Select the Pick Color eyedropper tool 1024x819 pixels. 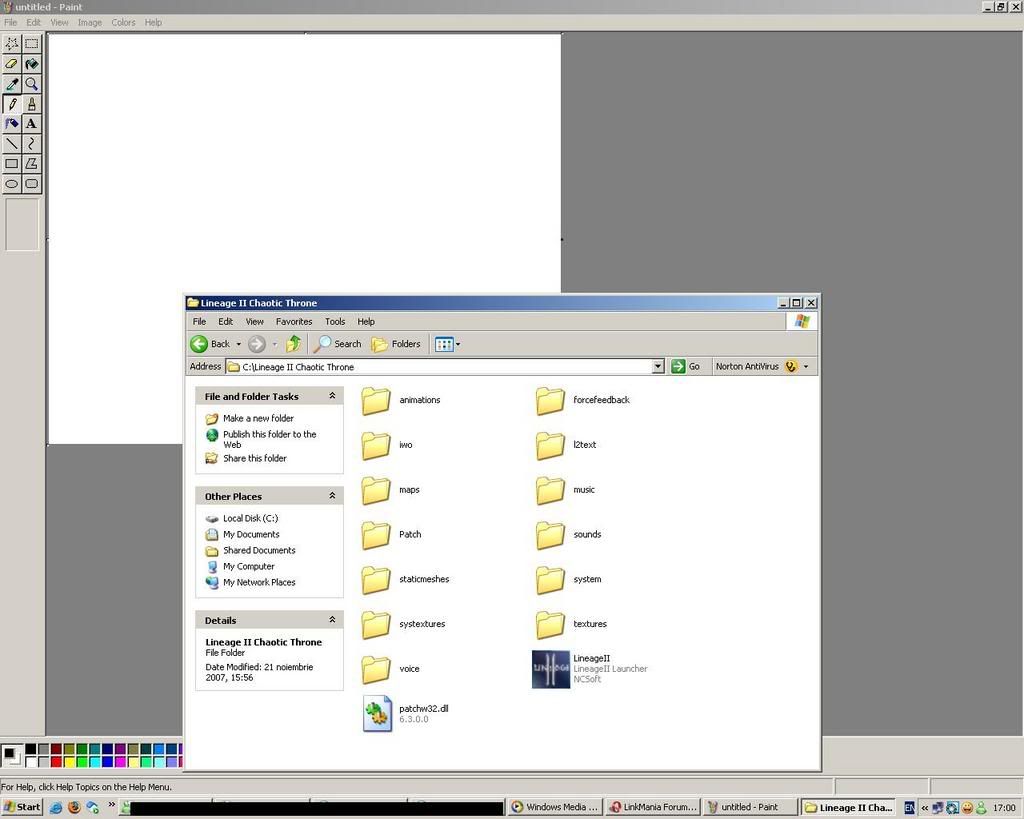[x=12, y=84]
